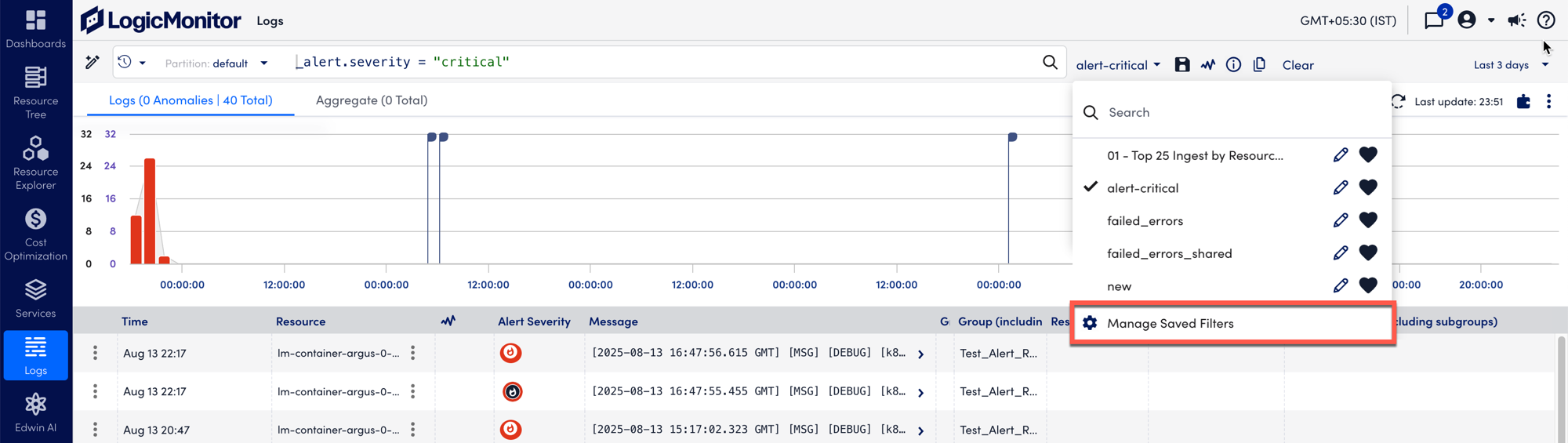Switch to the Aggregate (0 Total) tab
Image resolution: width=1568 pixels, height=443 pixels.
click(x=372, y=100)
